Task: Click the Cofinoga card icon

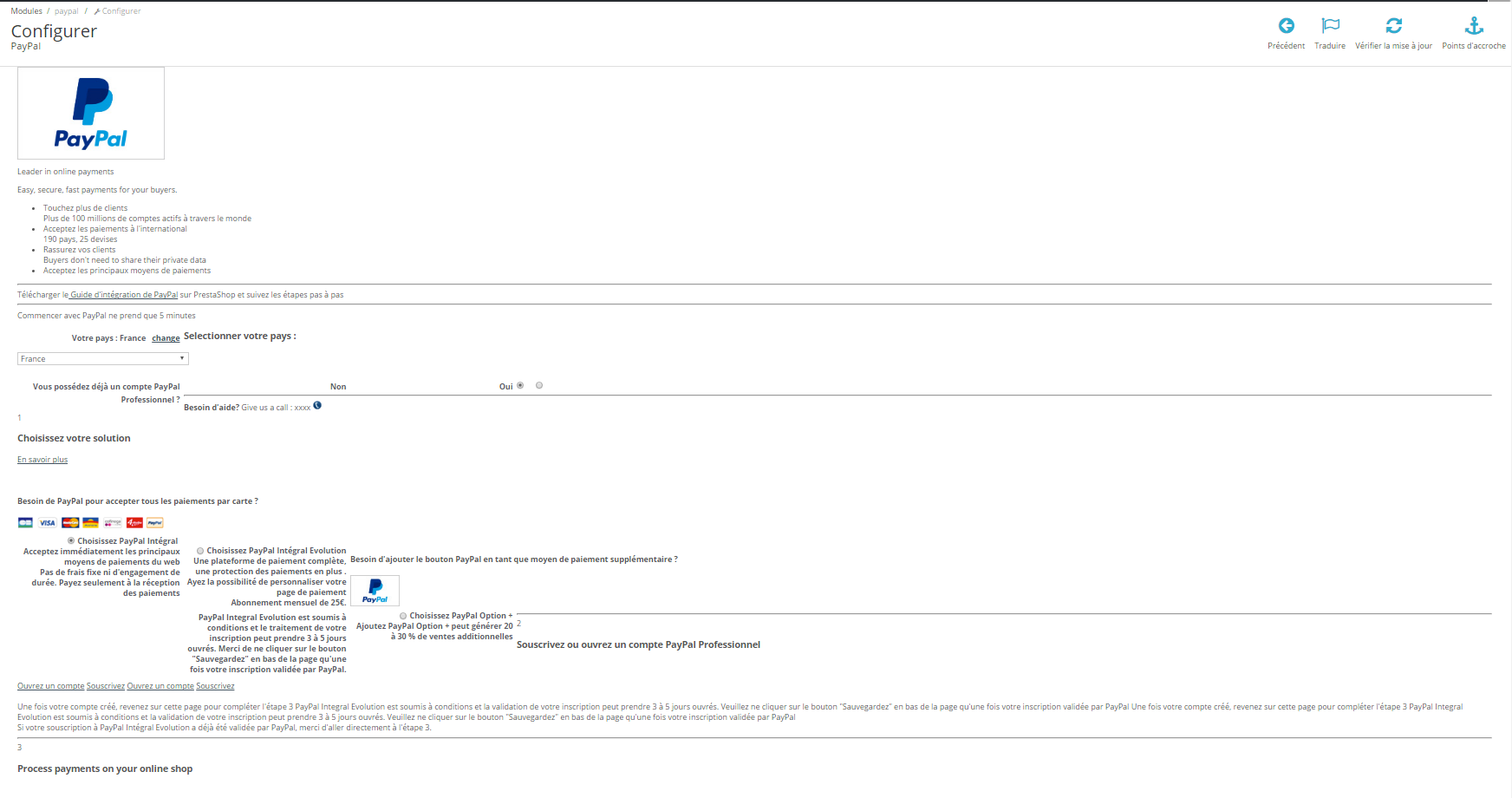Action: pos(113,522)
